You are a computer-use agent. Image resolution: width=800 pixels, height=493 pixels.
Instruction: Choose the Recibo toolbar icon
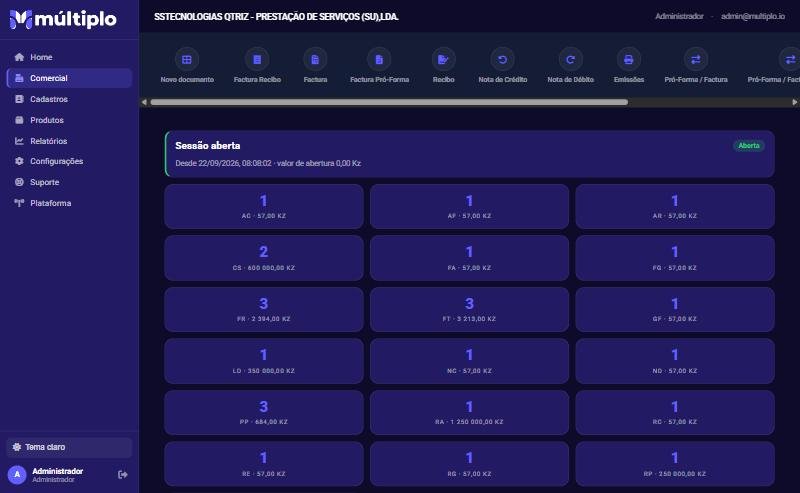click(x=443, y=60)
